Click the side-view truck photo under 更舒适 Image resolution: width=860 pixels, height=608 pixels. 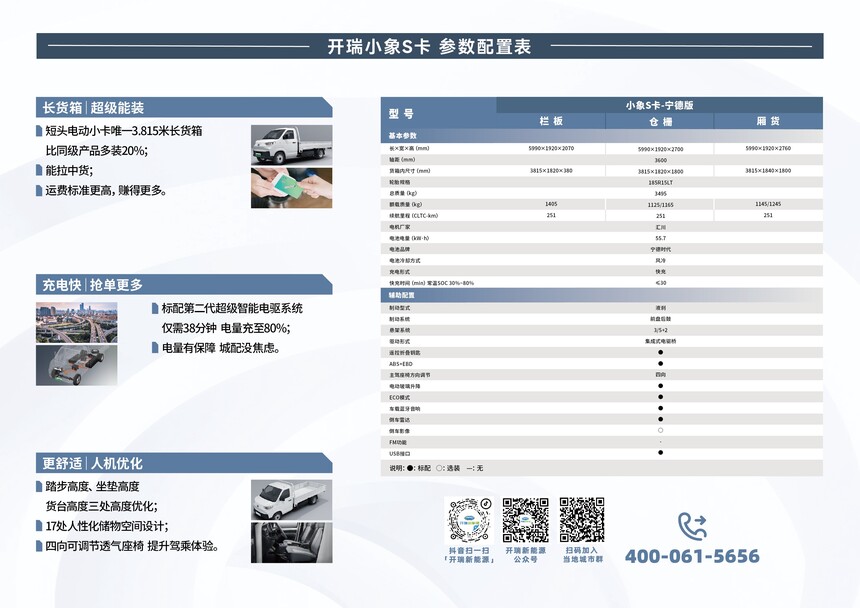point(291,500)
